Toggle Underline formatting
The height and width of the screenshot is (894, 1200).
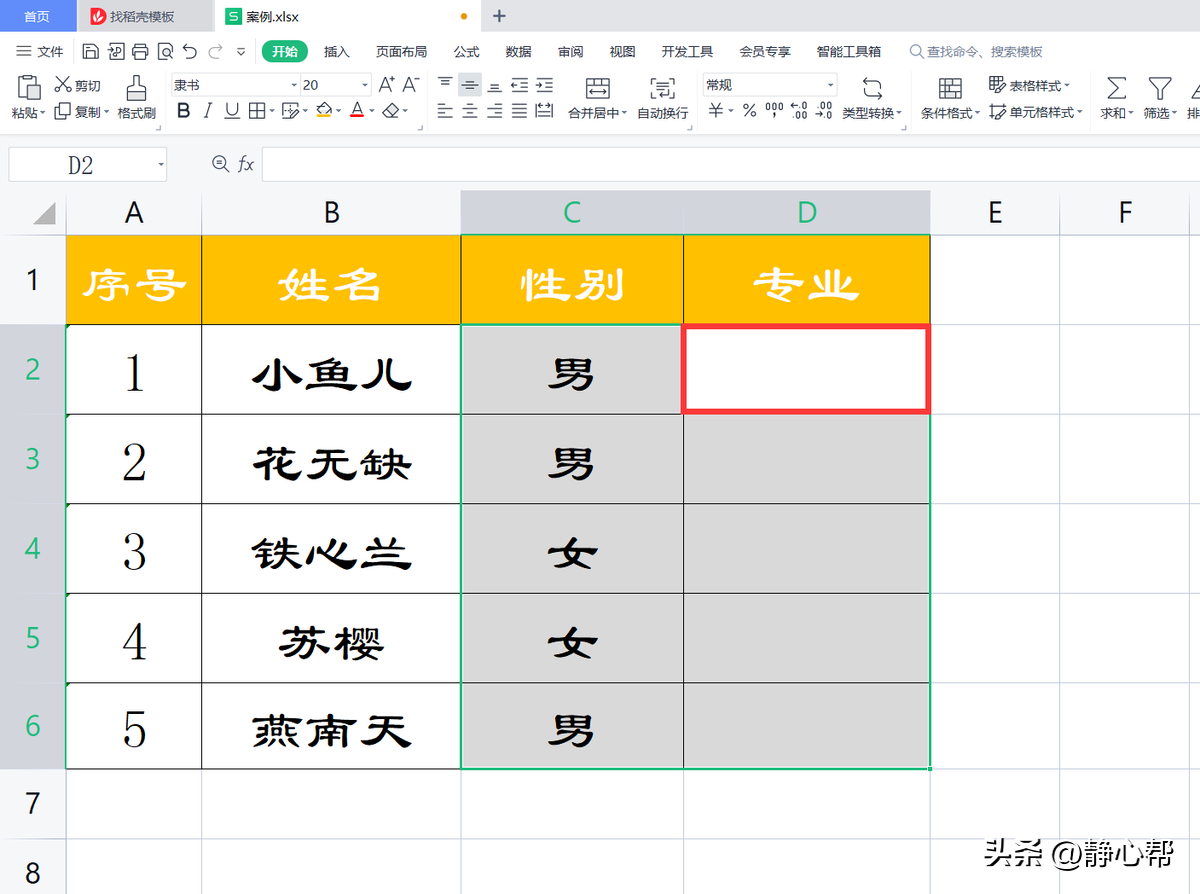(232, 111)
